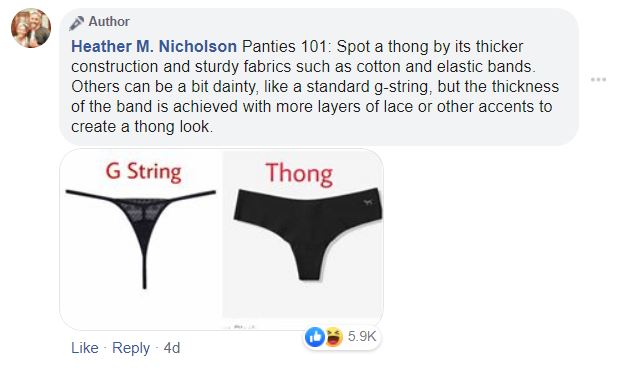The height and width of the screenshot is (372, 617).
Task: Open the G String comparison image
Action: [141, 240]
